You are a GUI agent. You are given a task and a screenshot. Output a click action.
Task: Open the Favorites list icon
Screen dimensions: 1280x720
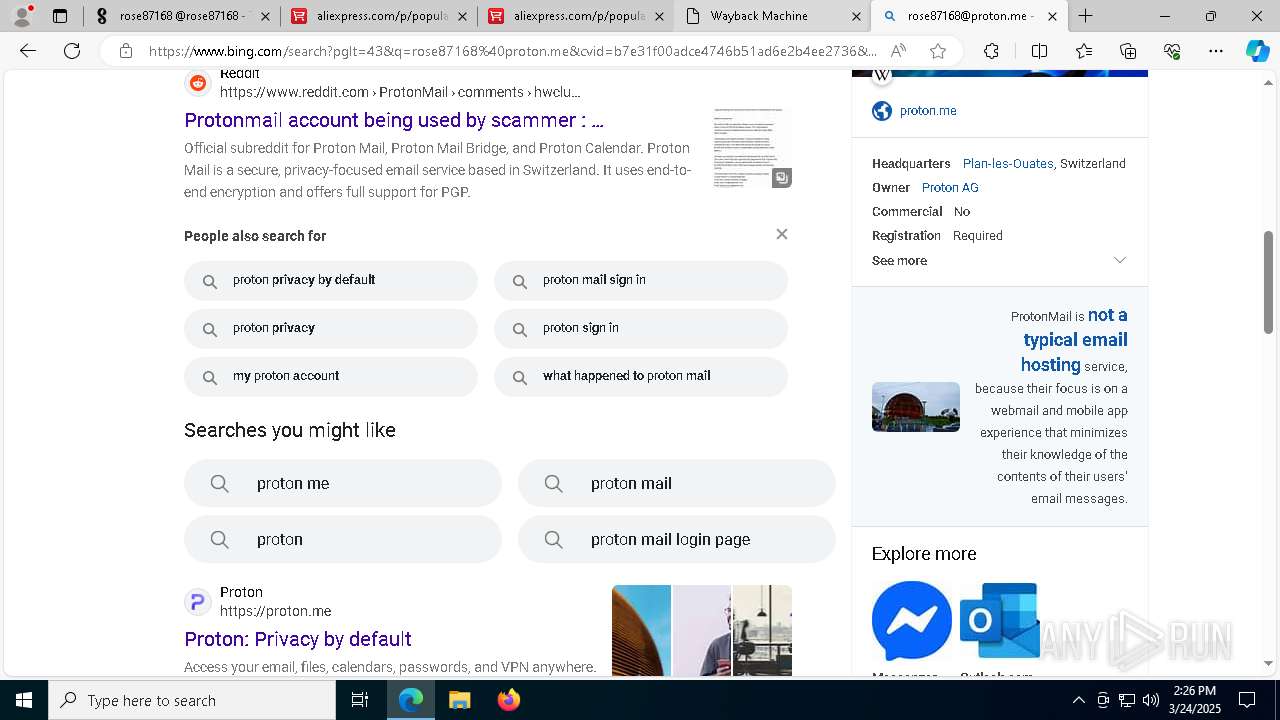[x=1084, y=51]
